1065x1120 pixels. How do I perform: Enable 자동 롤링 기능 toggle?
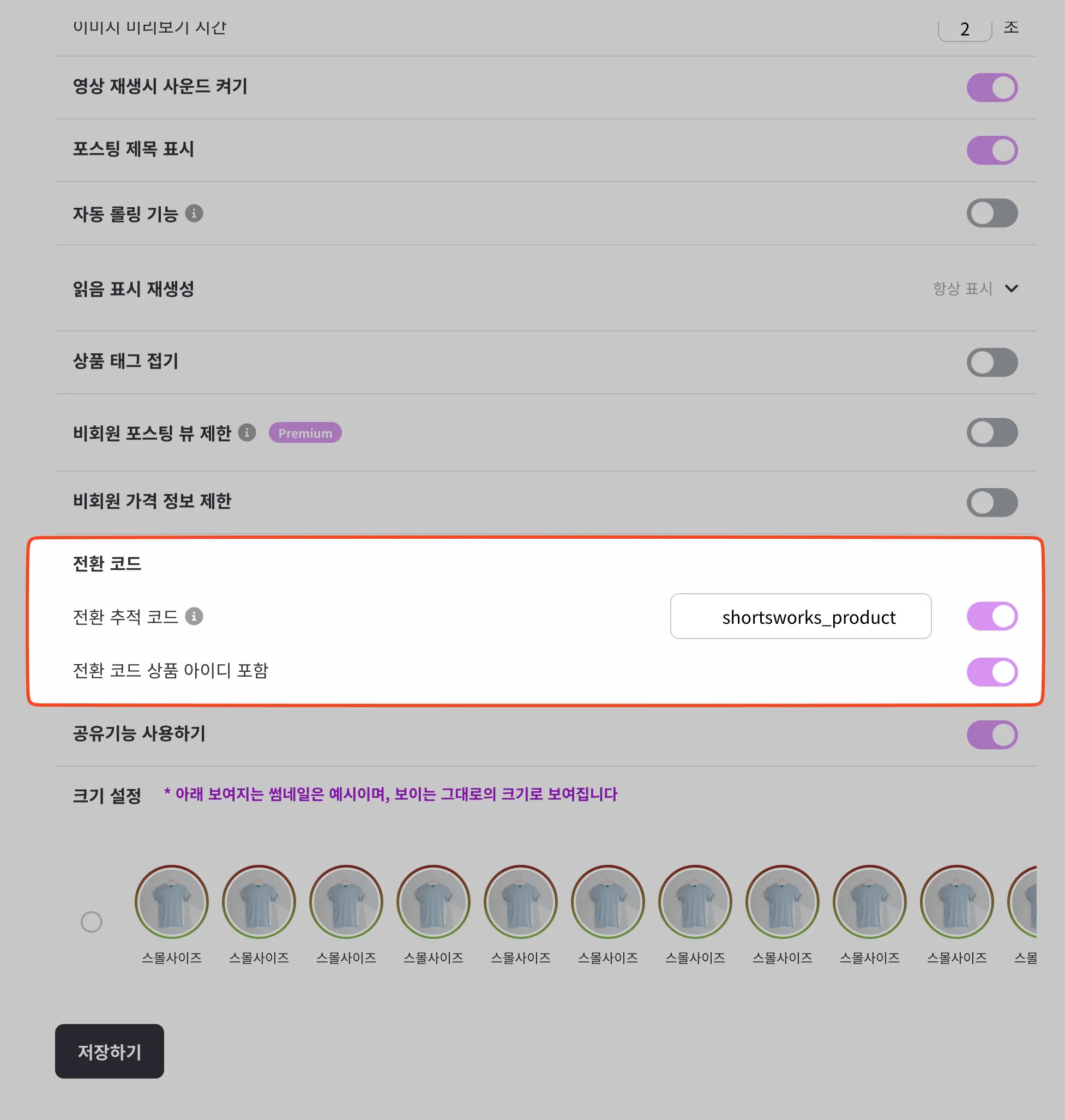(x=992, y=213)
